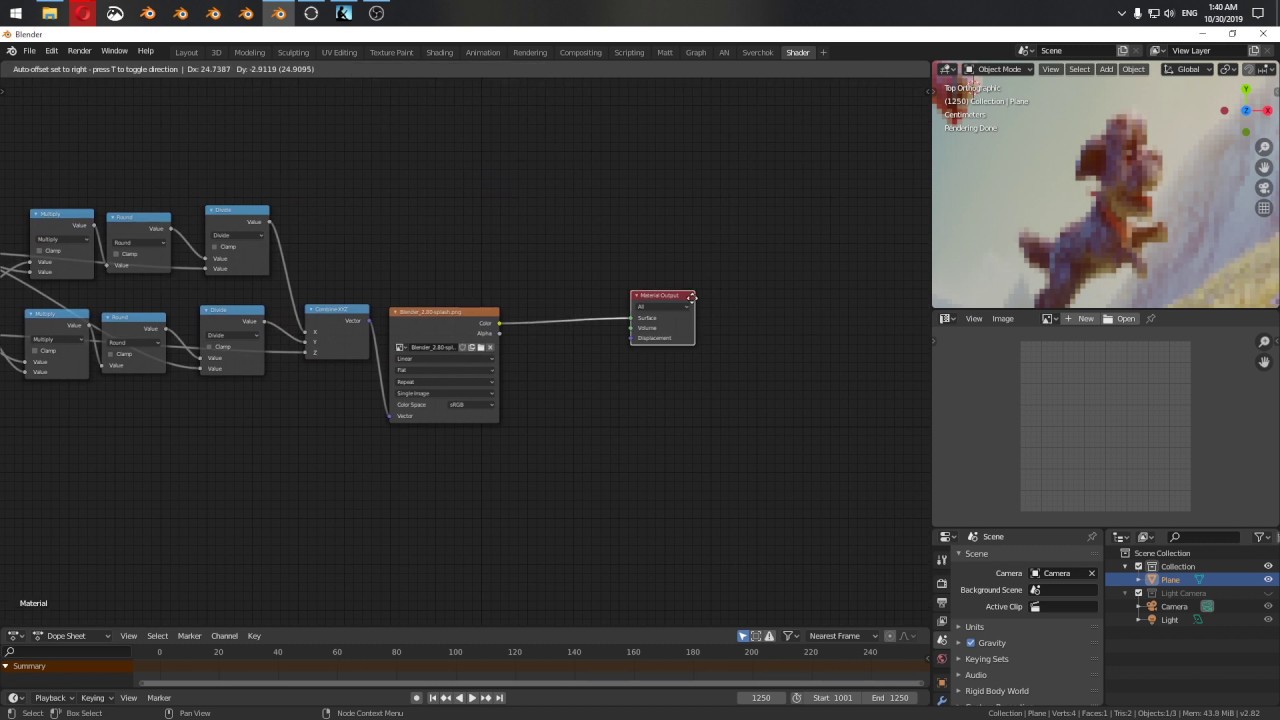
Task: Uncheck the Light Camera collection checkbox
Action: pyautogui.click(x=1138, y=594)
